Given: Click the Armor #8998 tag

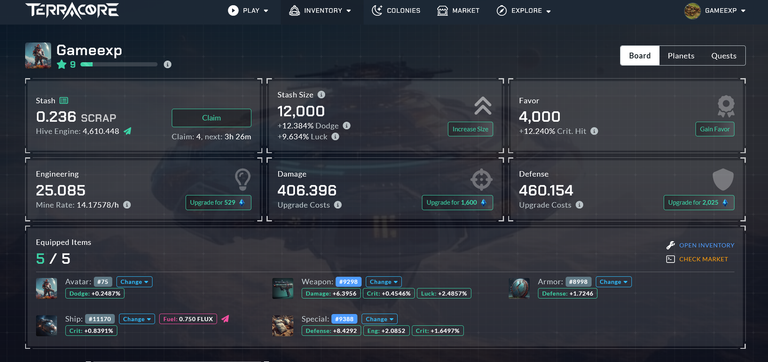Looking at the screenshot, I should (x=578, y=282).
